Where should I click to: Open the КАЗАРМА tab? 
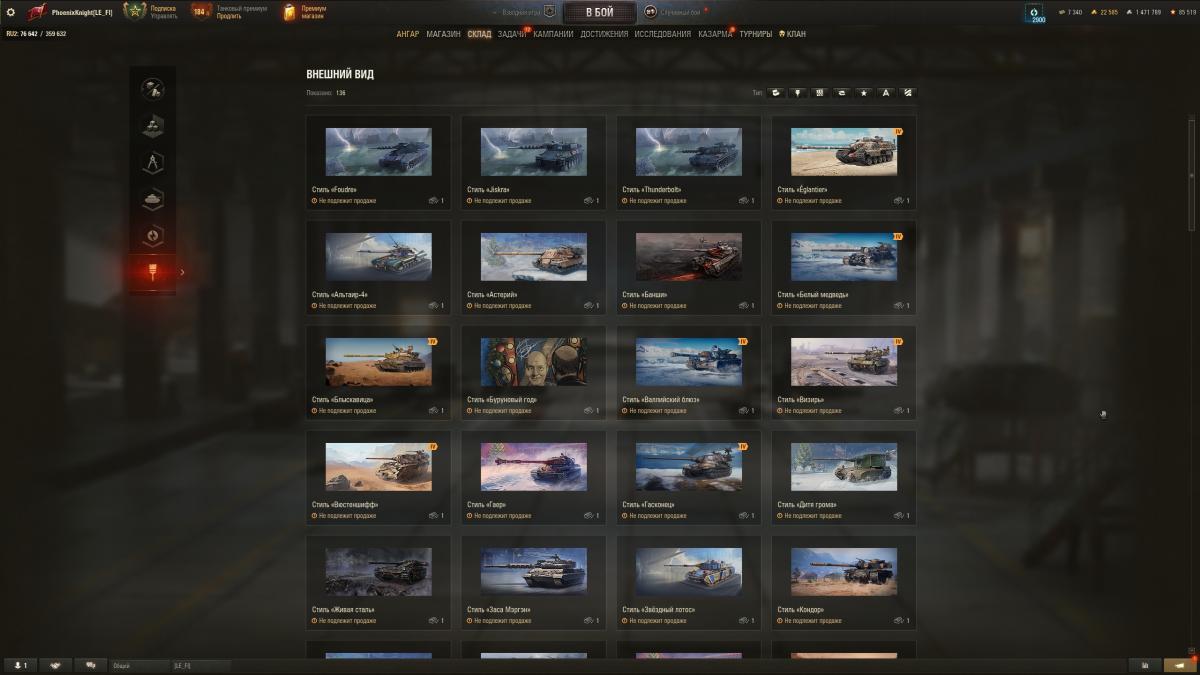pyautogui.click(x=715, y=34)
